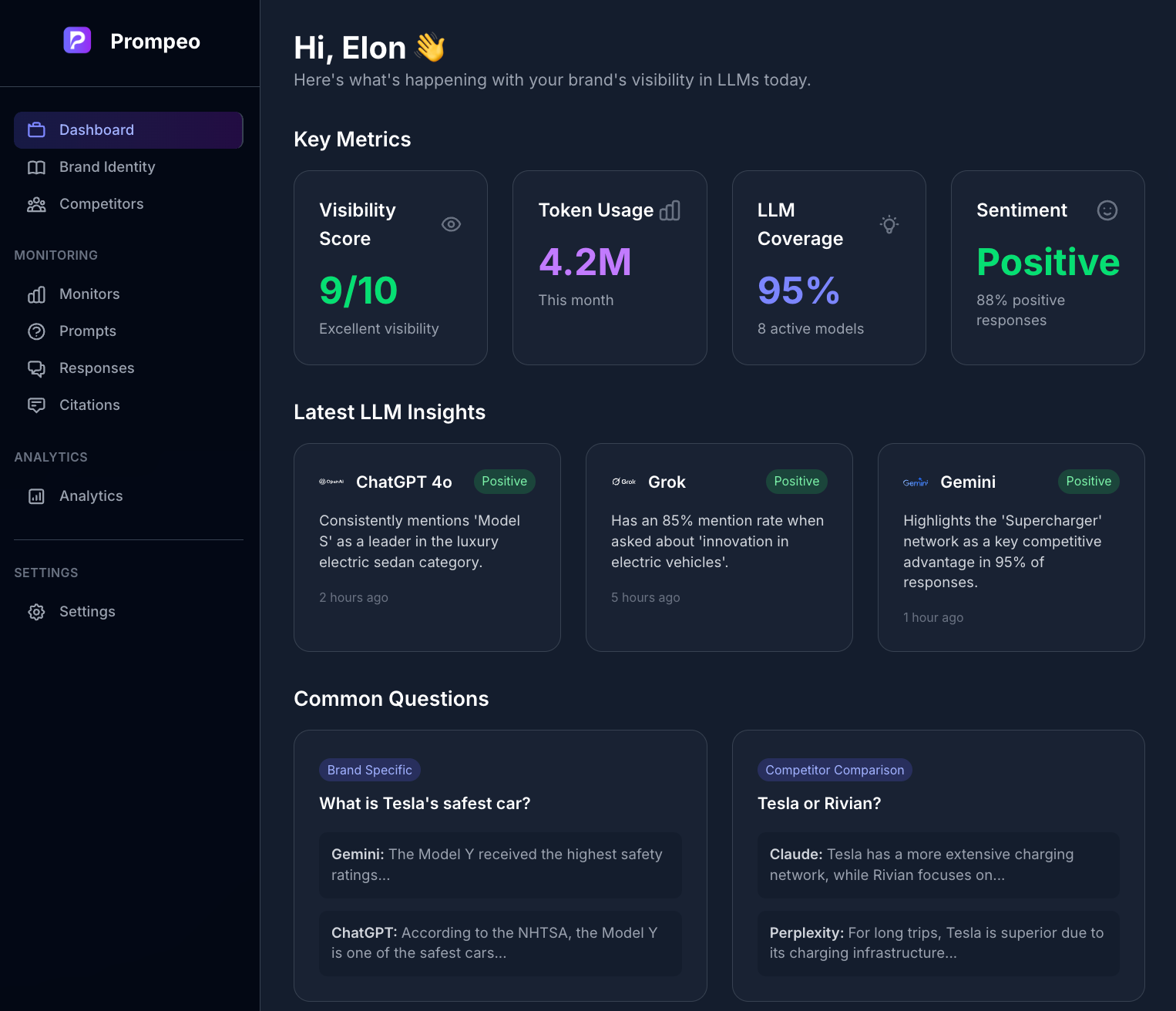The image size is (1176, 1011).
Task: Click the 95% LLM coverage value
Action: point(798,291)
